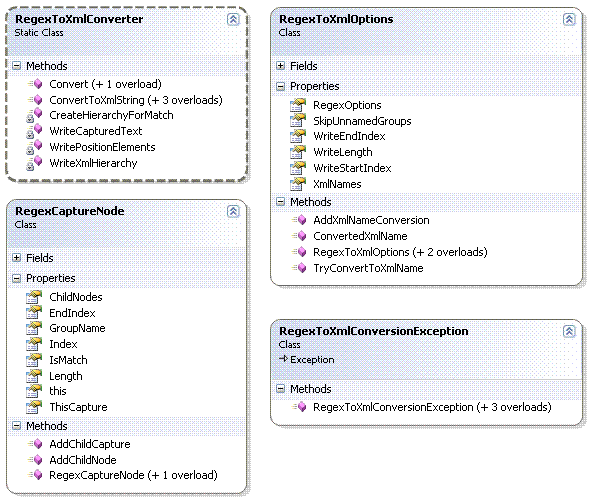
Task: Click the ConvertToXmlString method icon
Action: [x=36, y=100]
